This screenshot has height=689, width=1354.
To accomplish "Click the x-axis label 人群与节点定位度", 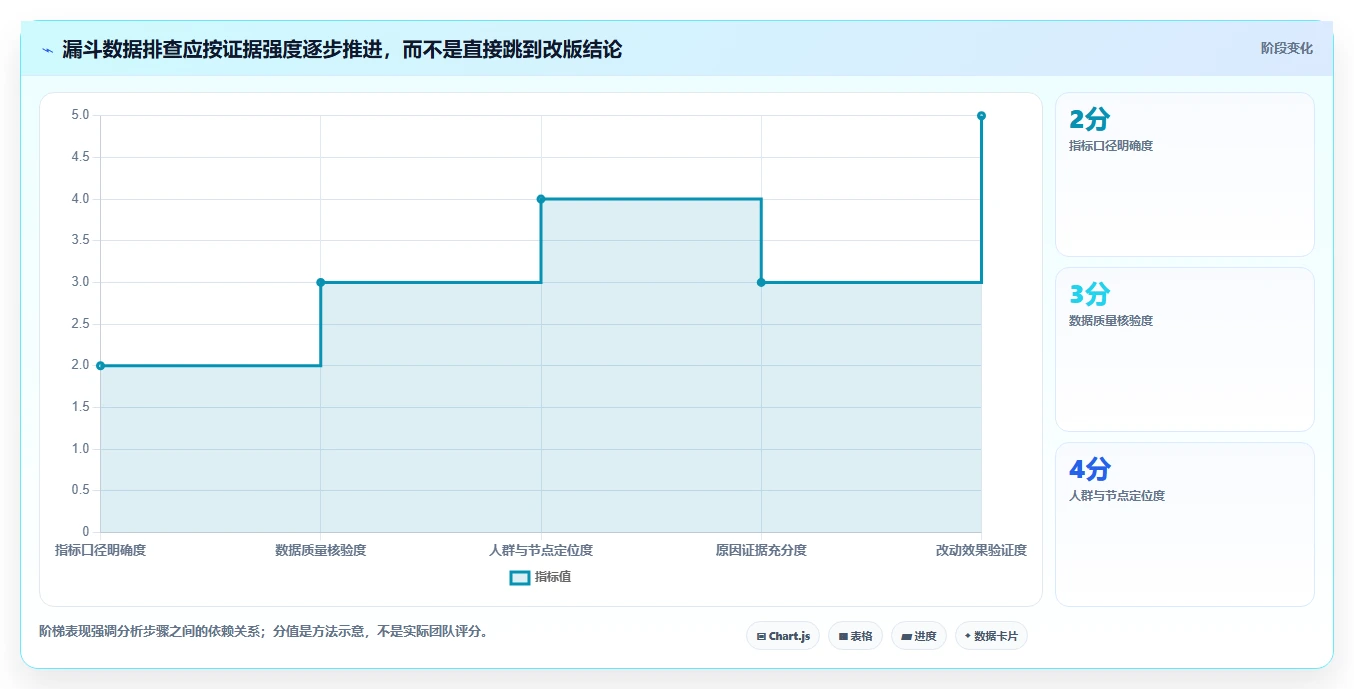I will (541, 550).
